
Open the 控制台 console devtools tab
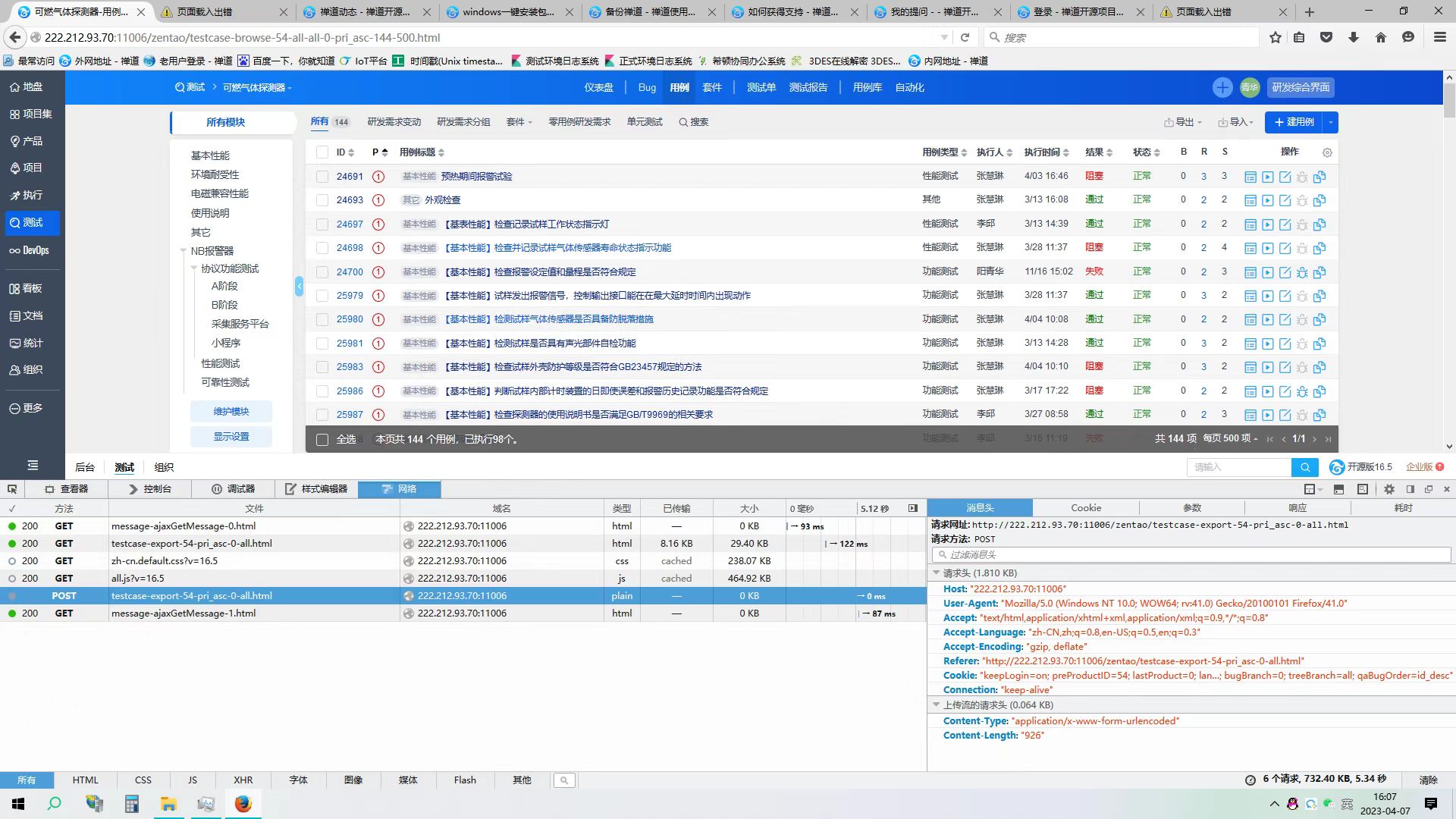point(150,489)
